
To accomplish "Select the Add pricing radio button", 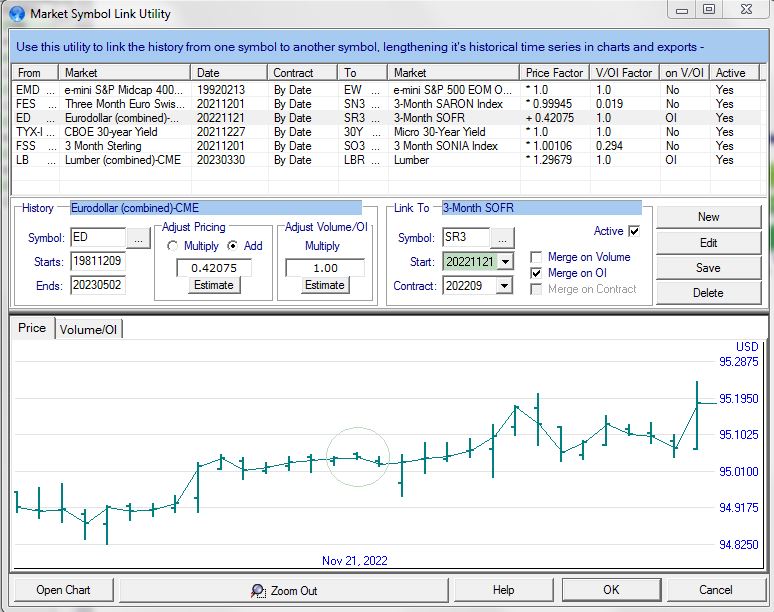I will coord(232,246).
